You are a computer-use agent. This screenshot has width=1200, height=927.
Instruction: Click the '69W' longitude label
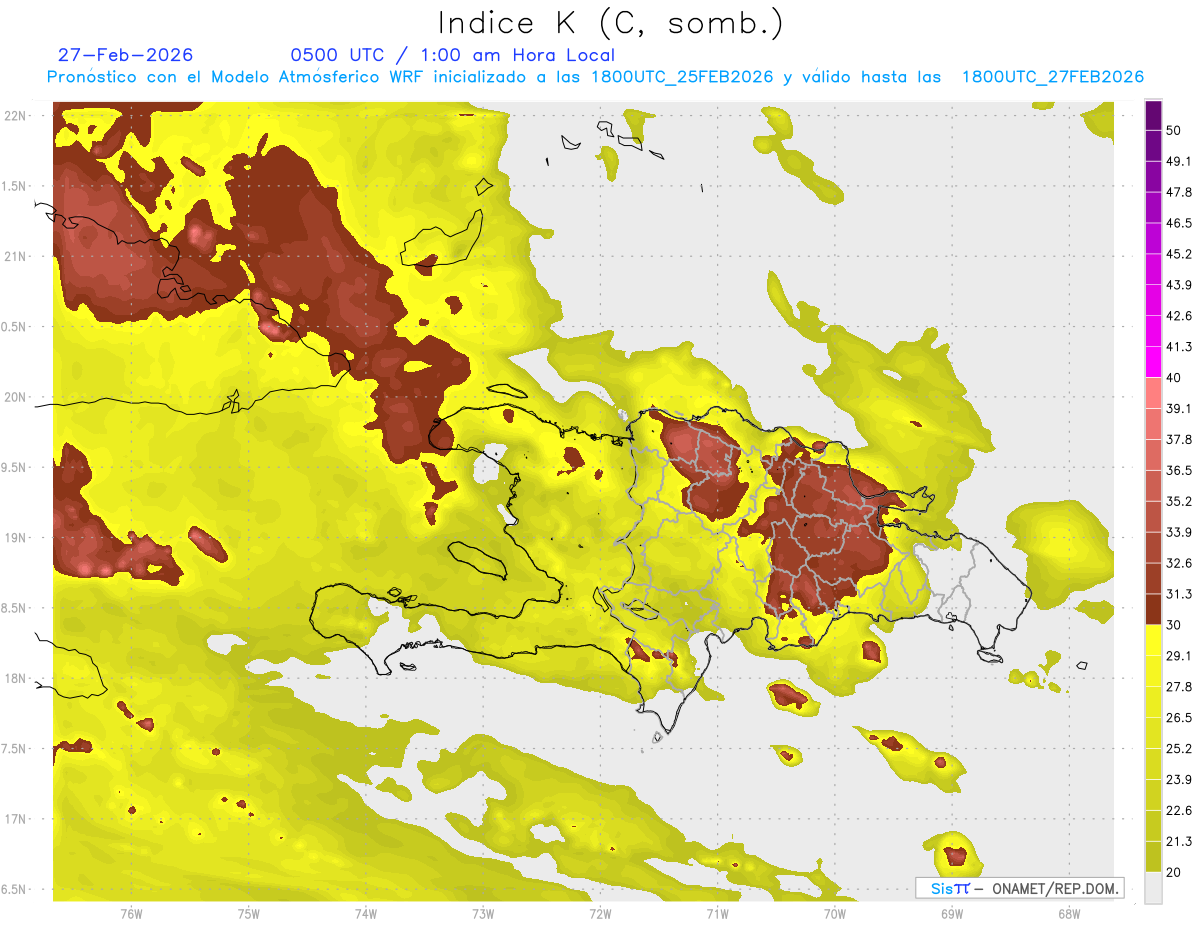[x=952, y=913]
